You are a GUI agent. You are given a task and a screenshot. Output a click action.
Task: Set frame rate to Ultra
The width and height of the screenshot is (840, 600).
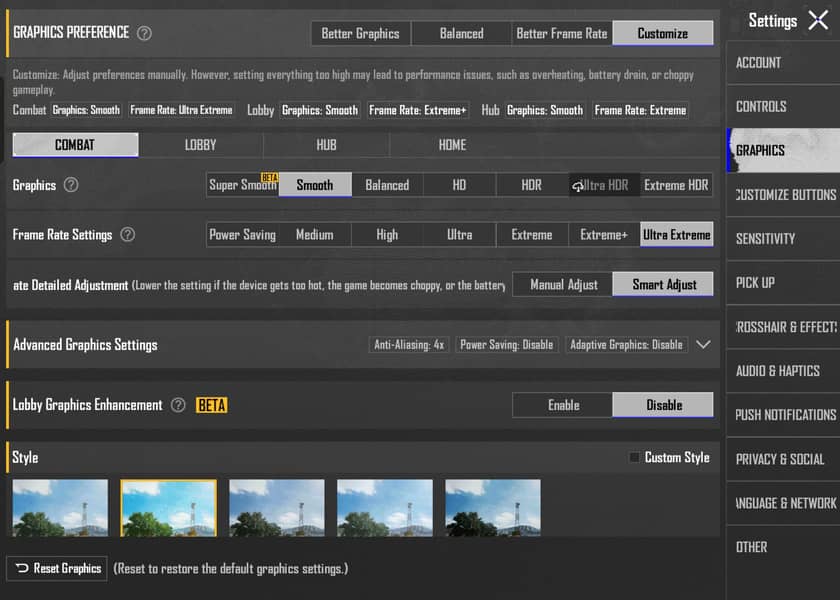[x=459, y=235]
